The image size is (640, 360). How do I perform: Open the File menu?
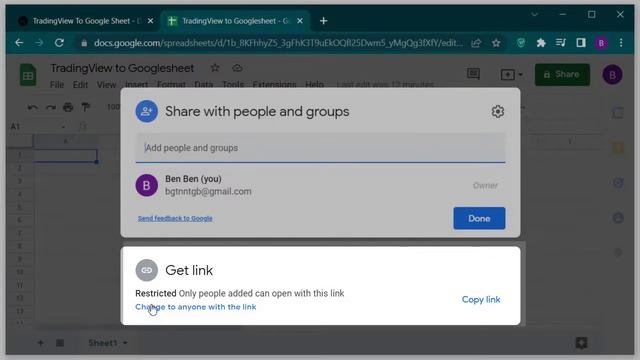point(57,84)
